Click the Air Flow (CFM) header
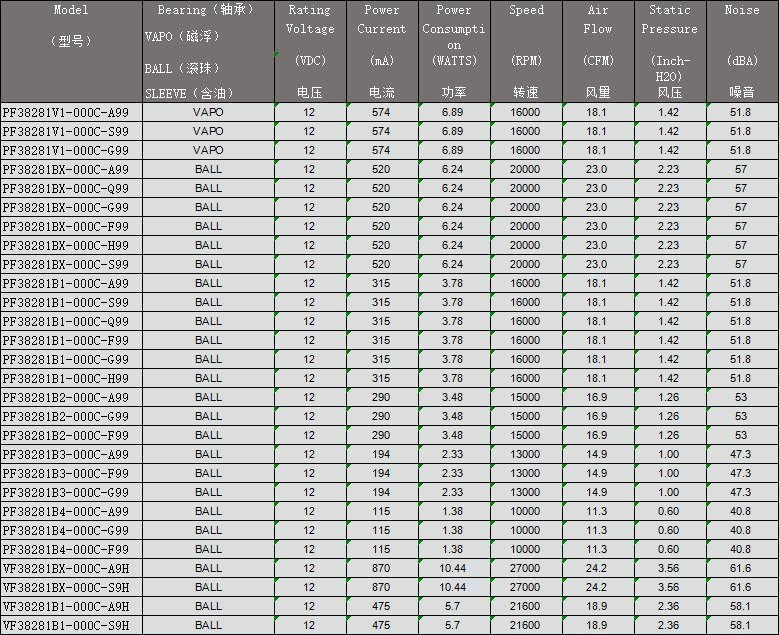Image resolution: width=779 pixels, height=635 pixels. click(597, 50)
